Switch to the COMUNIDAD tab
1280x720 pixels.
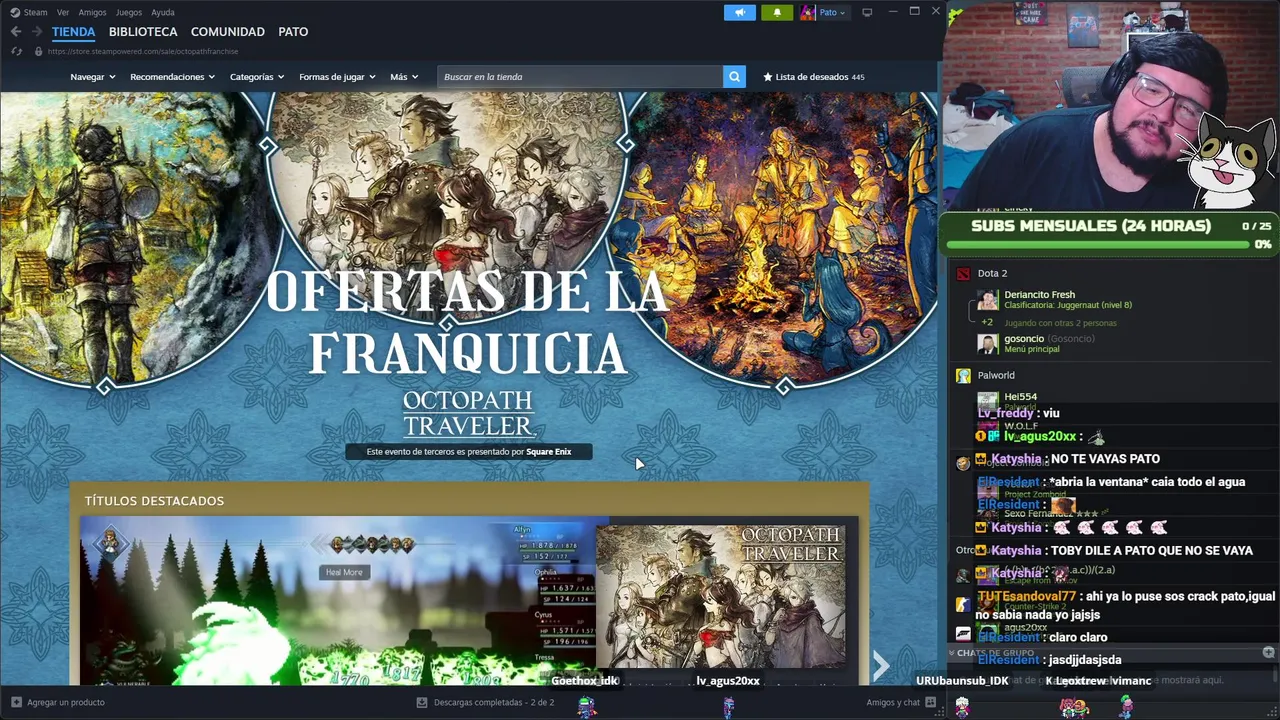point(228,32)
